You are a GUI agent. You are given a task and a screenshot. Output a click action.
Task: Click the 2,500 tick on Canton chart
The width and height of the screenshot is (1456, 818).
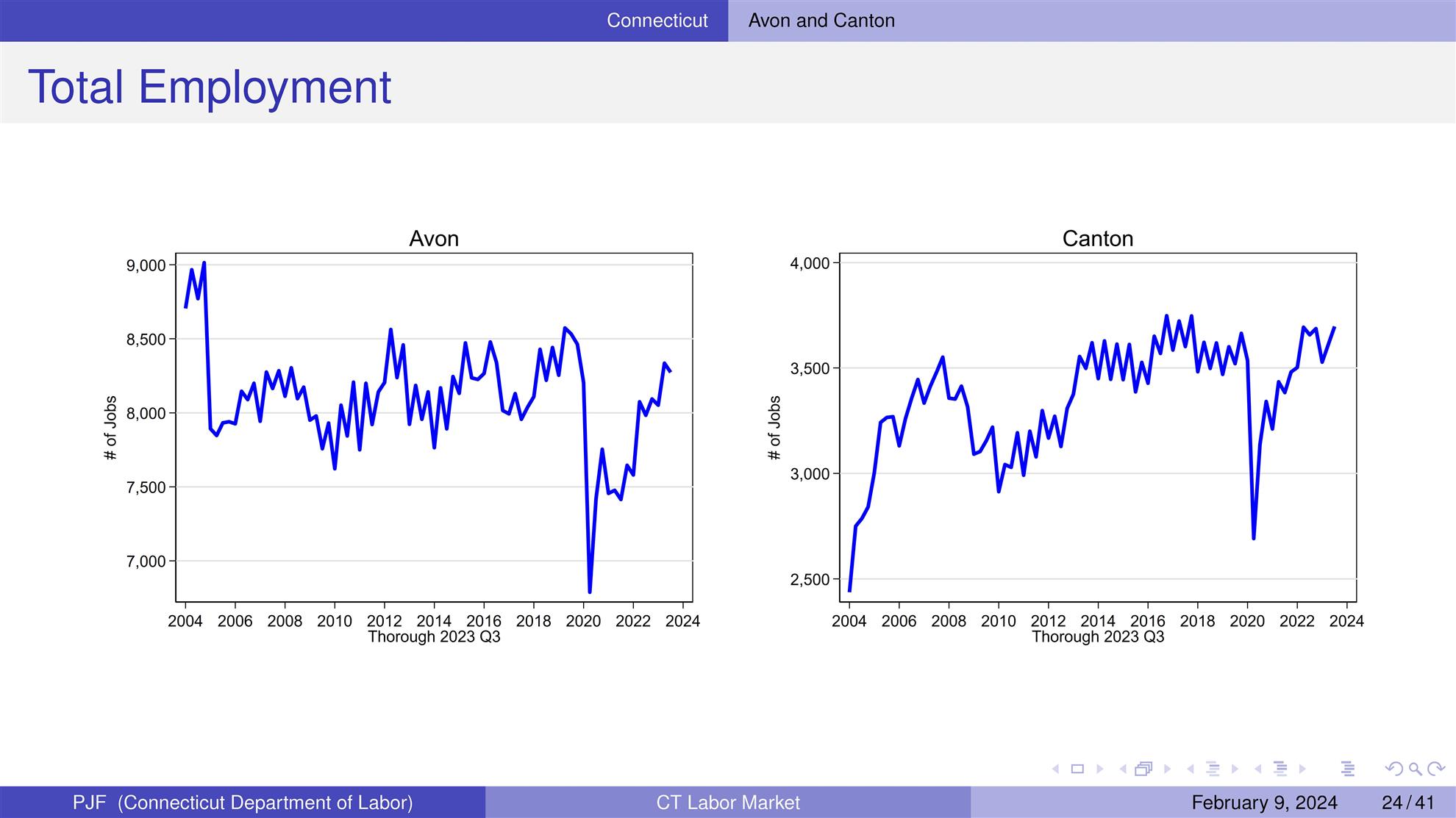[x=810, y=580]
